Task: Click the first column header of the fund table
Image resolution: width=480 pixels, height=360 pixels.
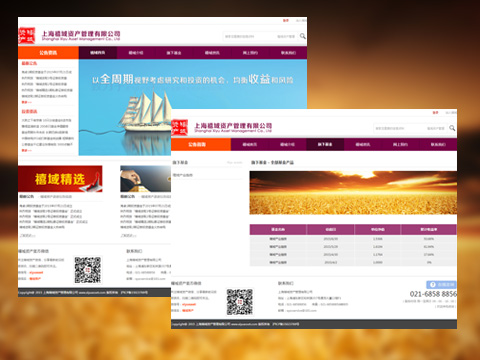Action: (278, 229)
